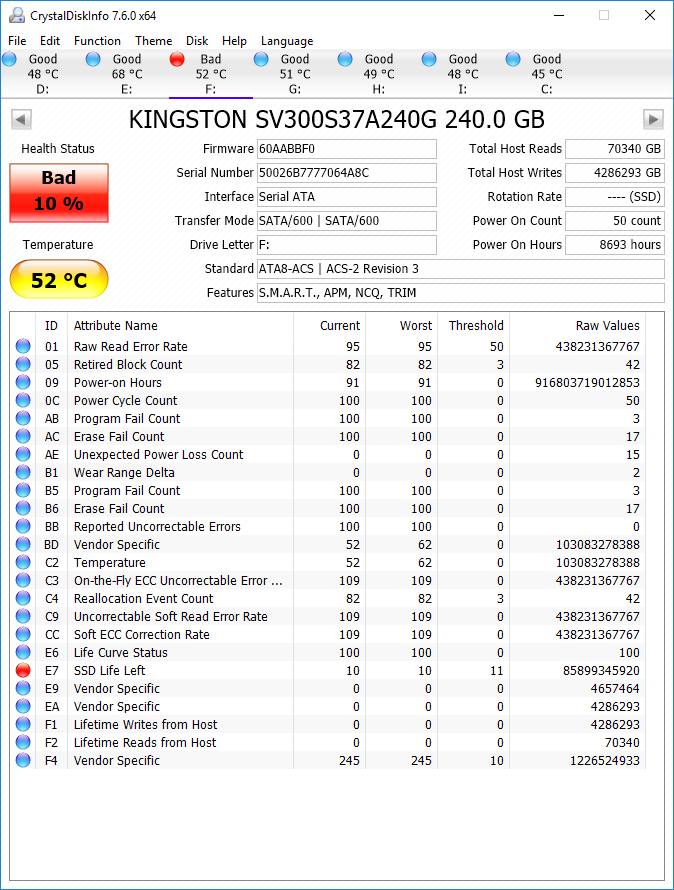
Task: Go to next disk arrow
Action: pos(654,120)
